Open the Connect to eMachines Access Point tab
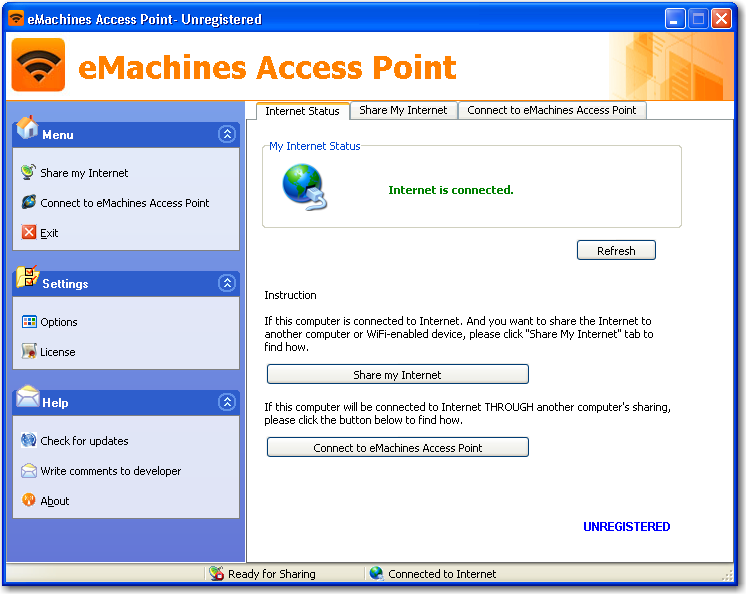Viewport: 746px width, 600px height. pos(551,110)
